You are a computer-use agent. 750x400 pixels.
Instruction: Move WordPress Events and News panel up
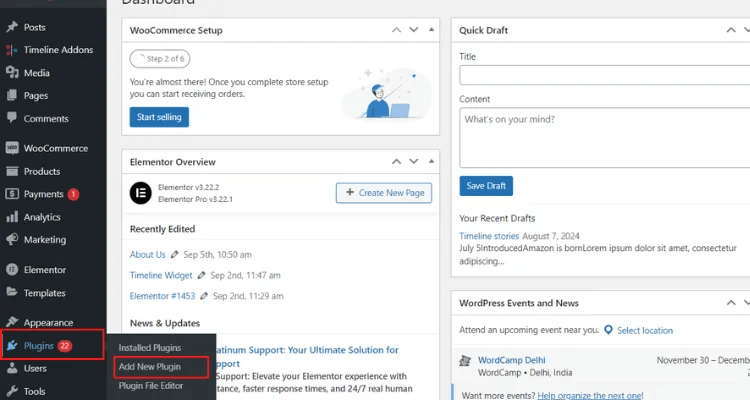(731, 303)
